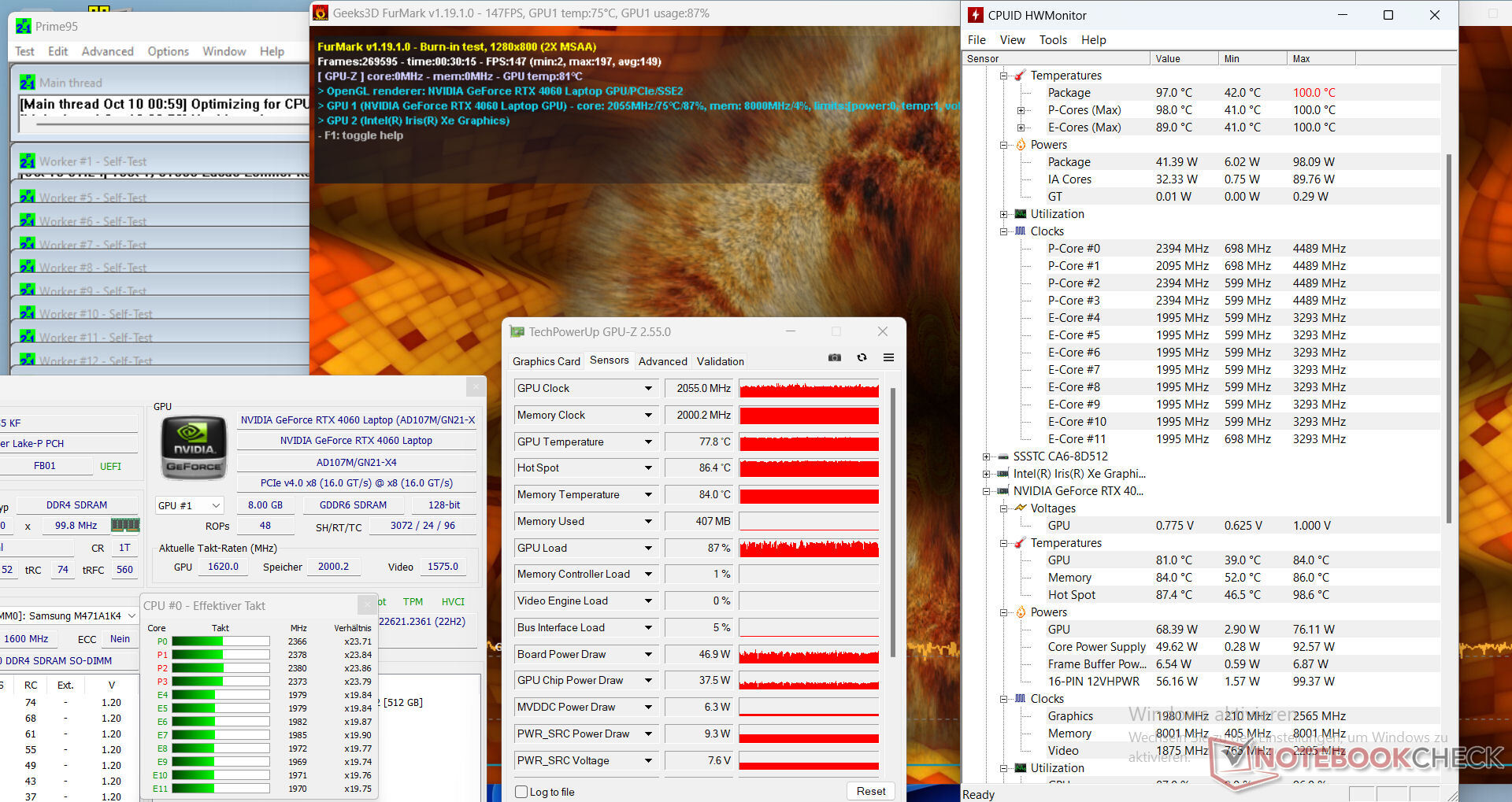
Task: Click HWMonitor Max column header
Action: coord(1321,58)
